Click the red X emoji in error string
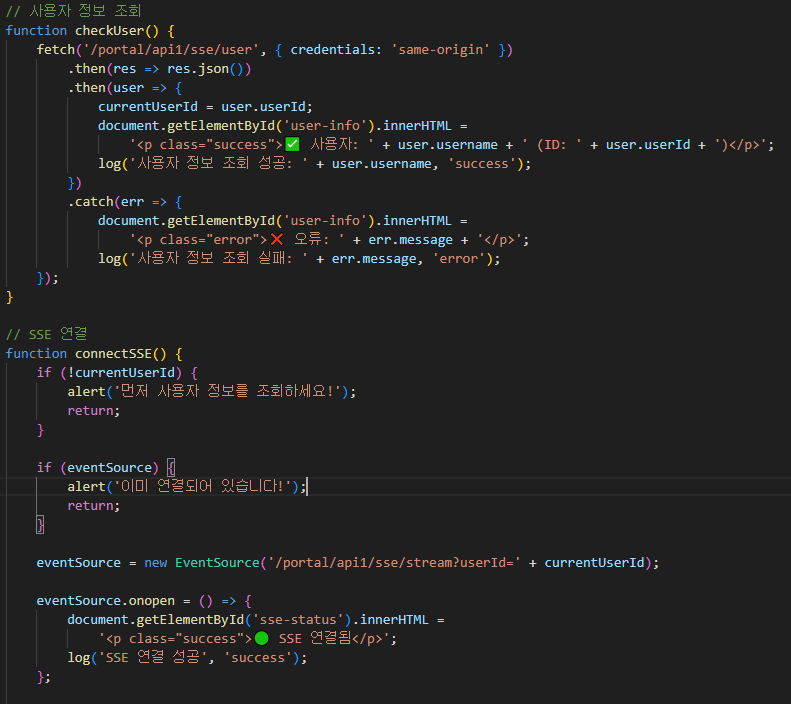Viewport: 791px width, 704px height. pyautogui.click(x=276, y=240)
